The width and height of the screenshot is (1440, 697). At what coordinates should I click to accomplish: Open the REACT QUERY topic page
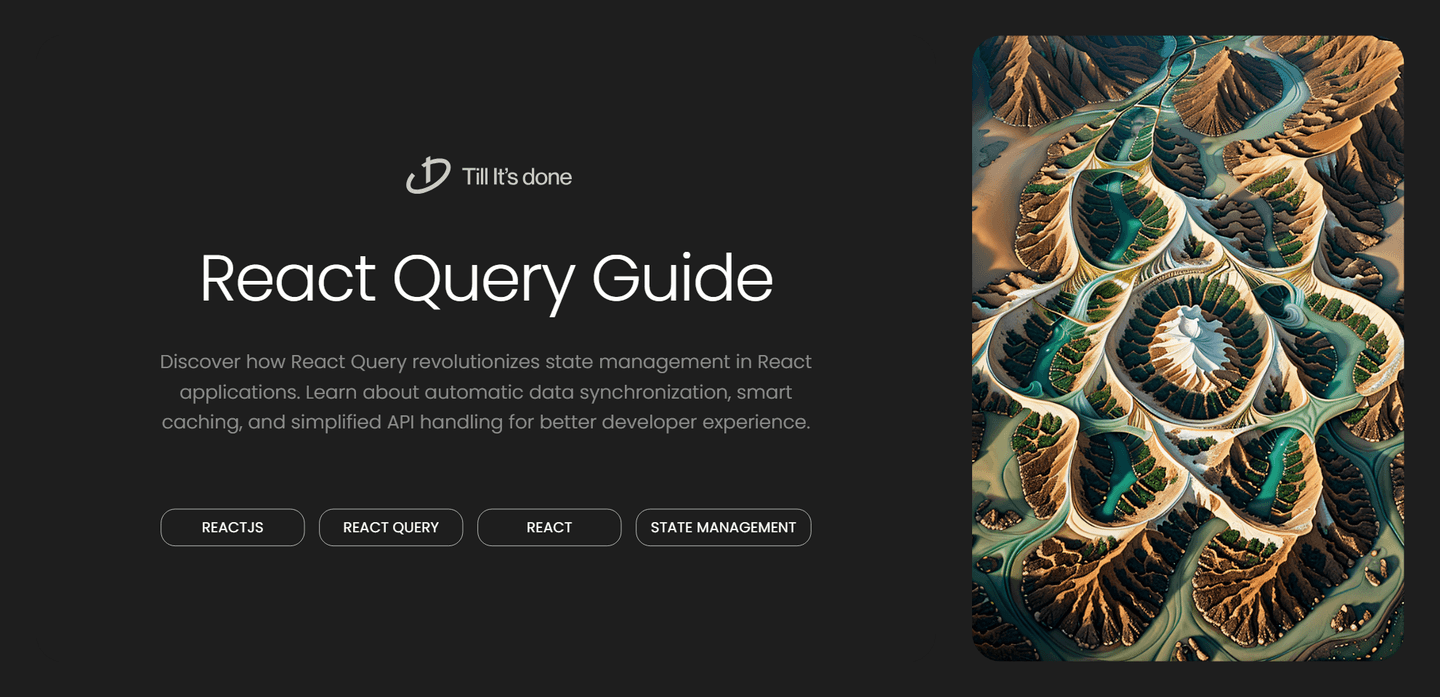click(x=390, y=527)
